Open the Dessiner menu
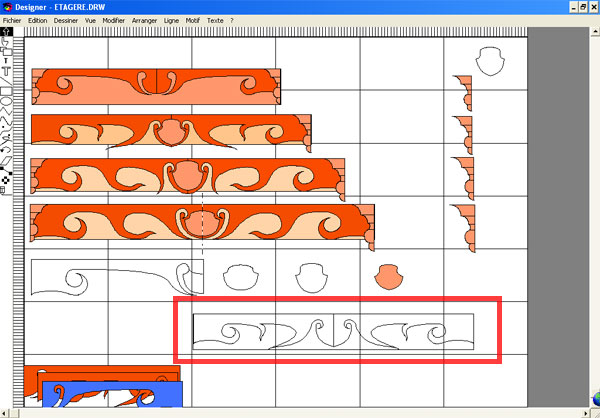The height and width of the screenshot is (418, 600). 66,21
